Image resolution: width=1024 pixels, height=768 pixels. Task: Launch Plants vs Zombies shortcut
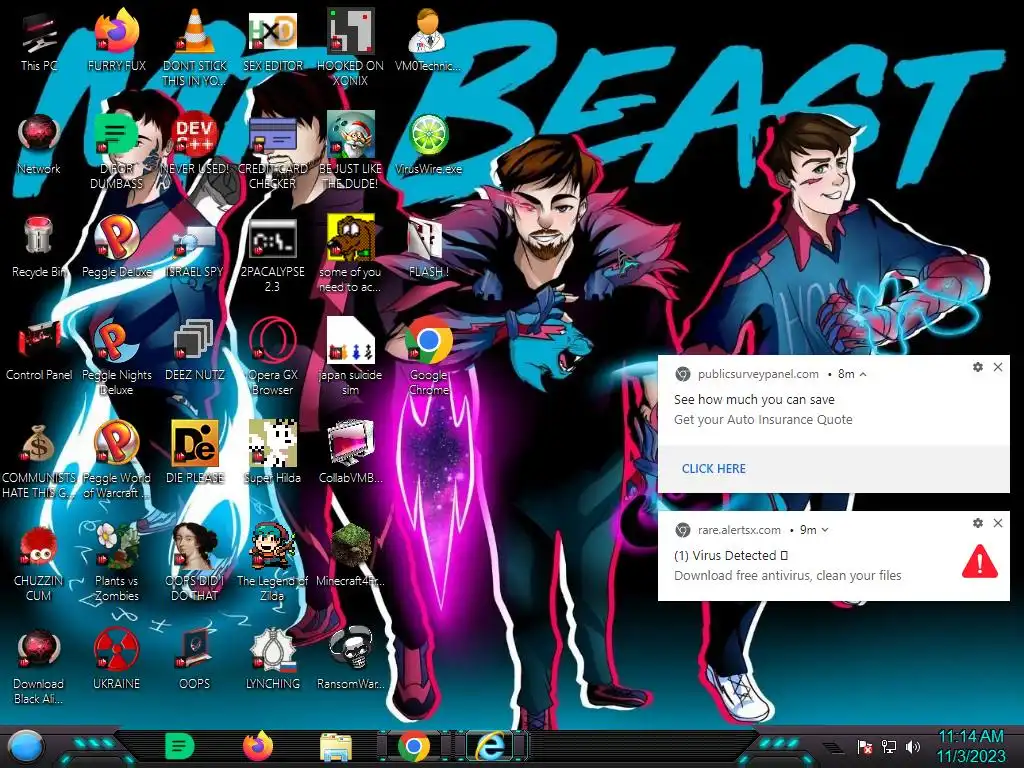coord(116,563)
